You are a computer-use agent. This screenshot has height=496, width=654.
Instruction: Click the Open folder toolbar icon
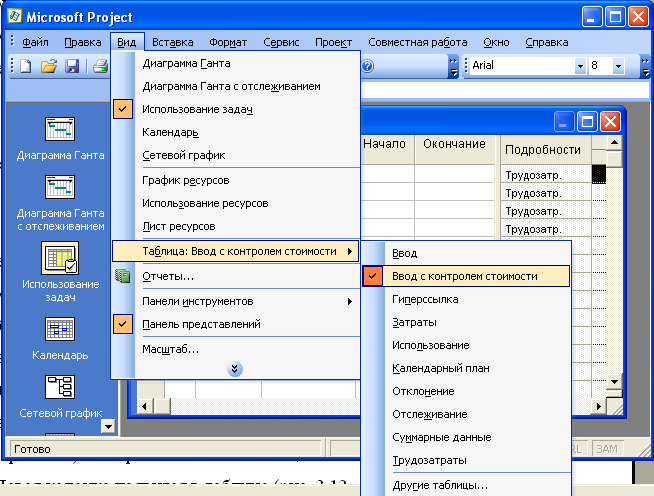click(x=49, y=66)
